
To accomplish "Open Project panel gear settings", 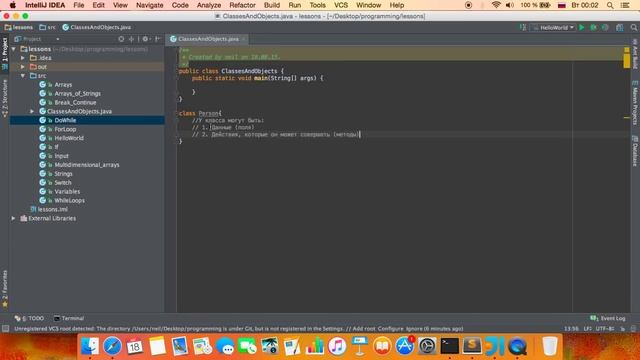I will click(146, 39).
